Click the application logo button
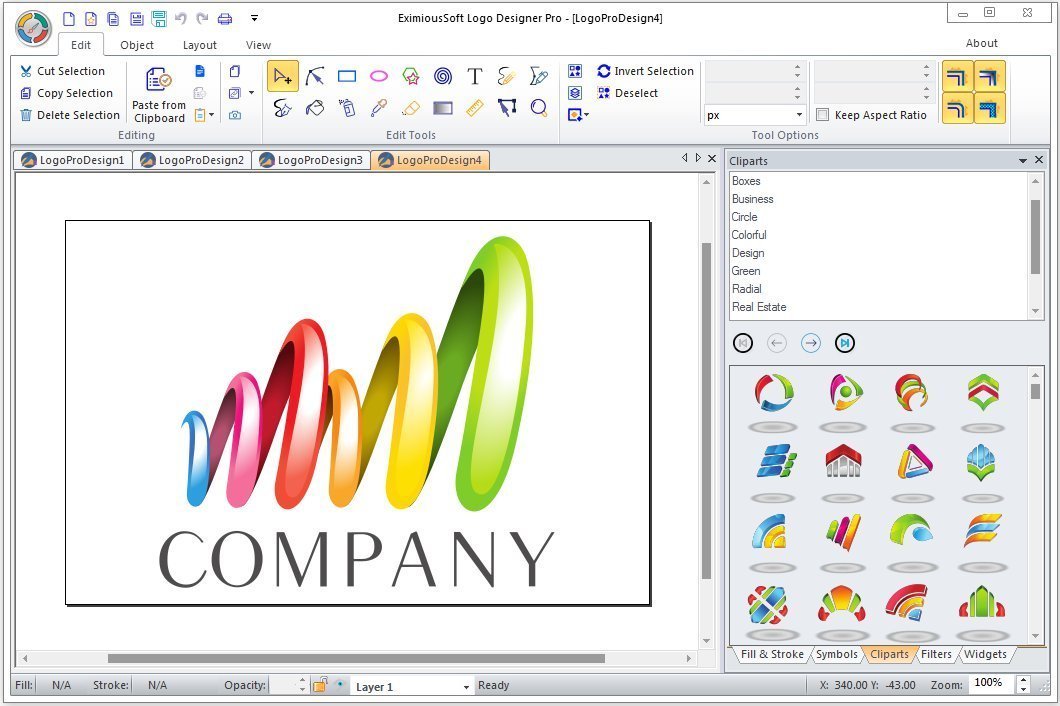 click(34, 28)
